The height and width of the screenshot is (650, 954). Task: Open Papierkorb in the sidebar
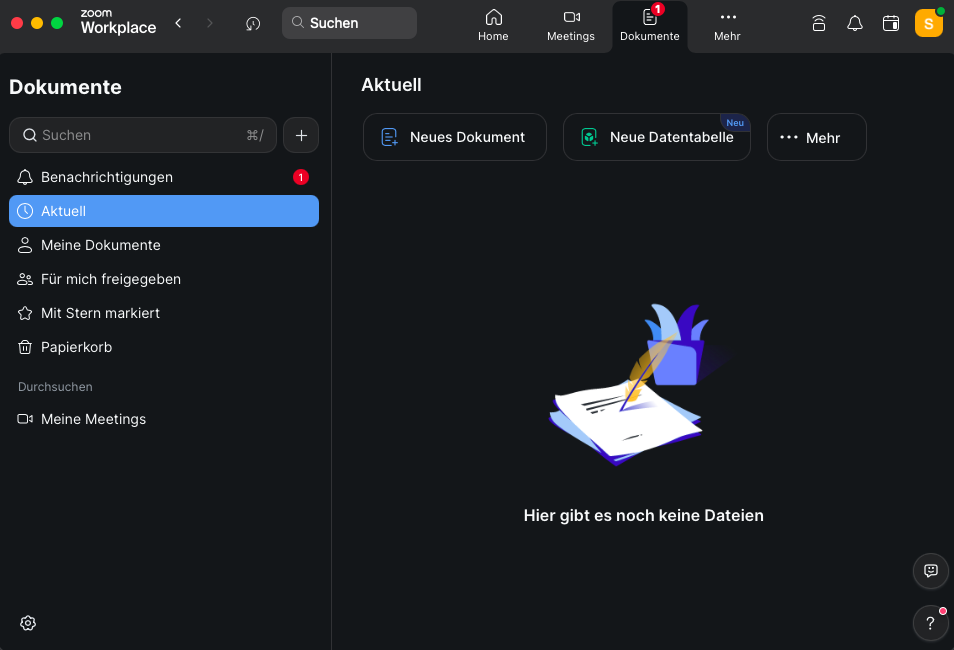click(76, 347)
